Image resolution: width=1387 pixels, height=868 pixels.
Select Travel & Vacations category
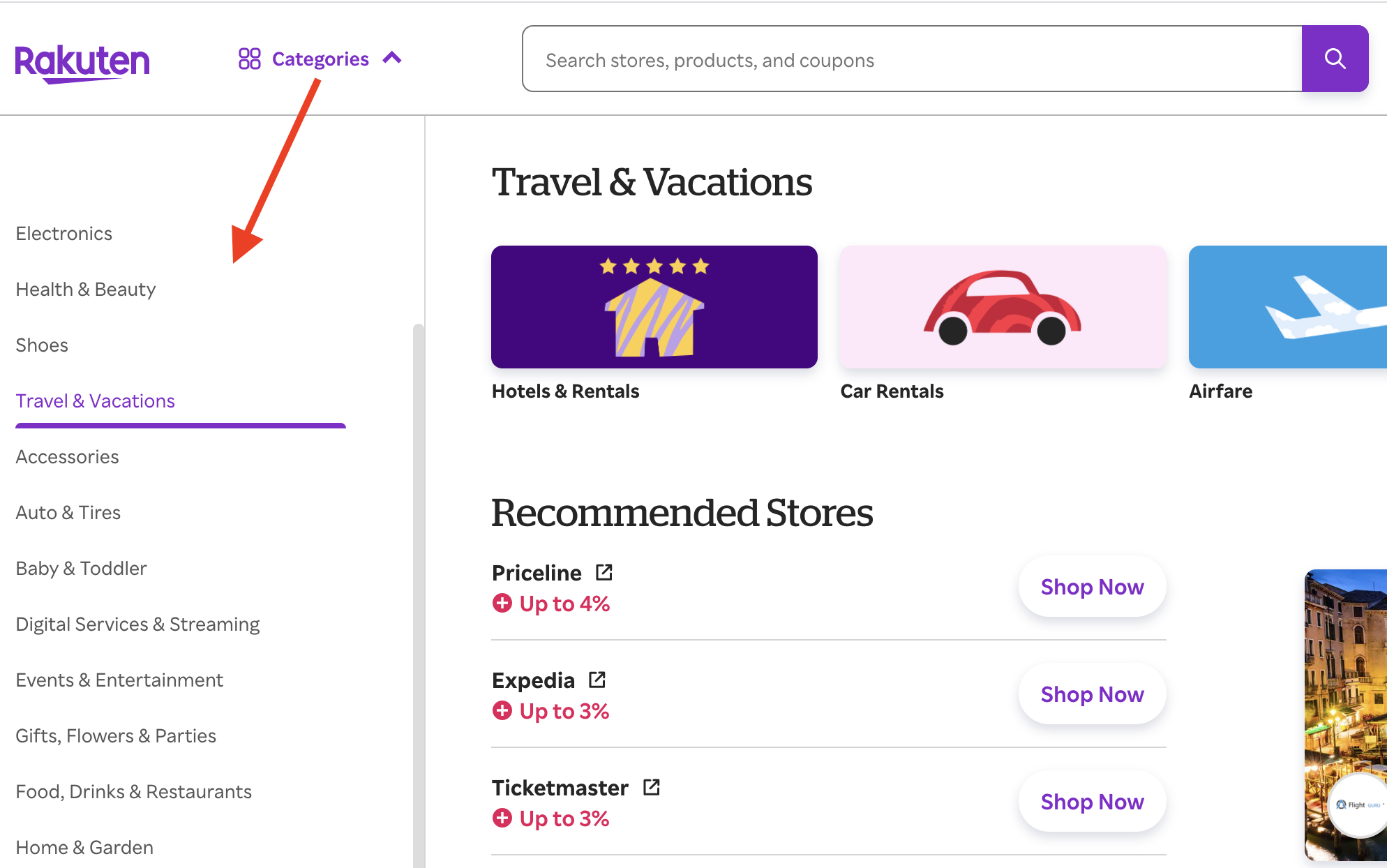pyautogui.click(x=96, y=401)
